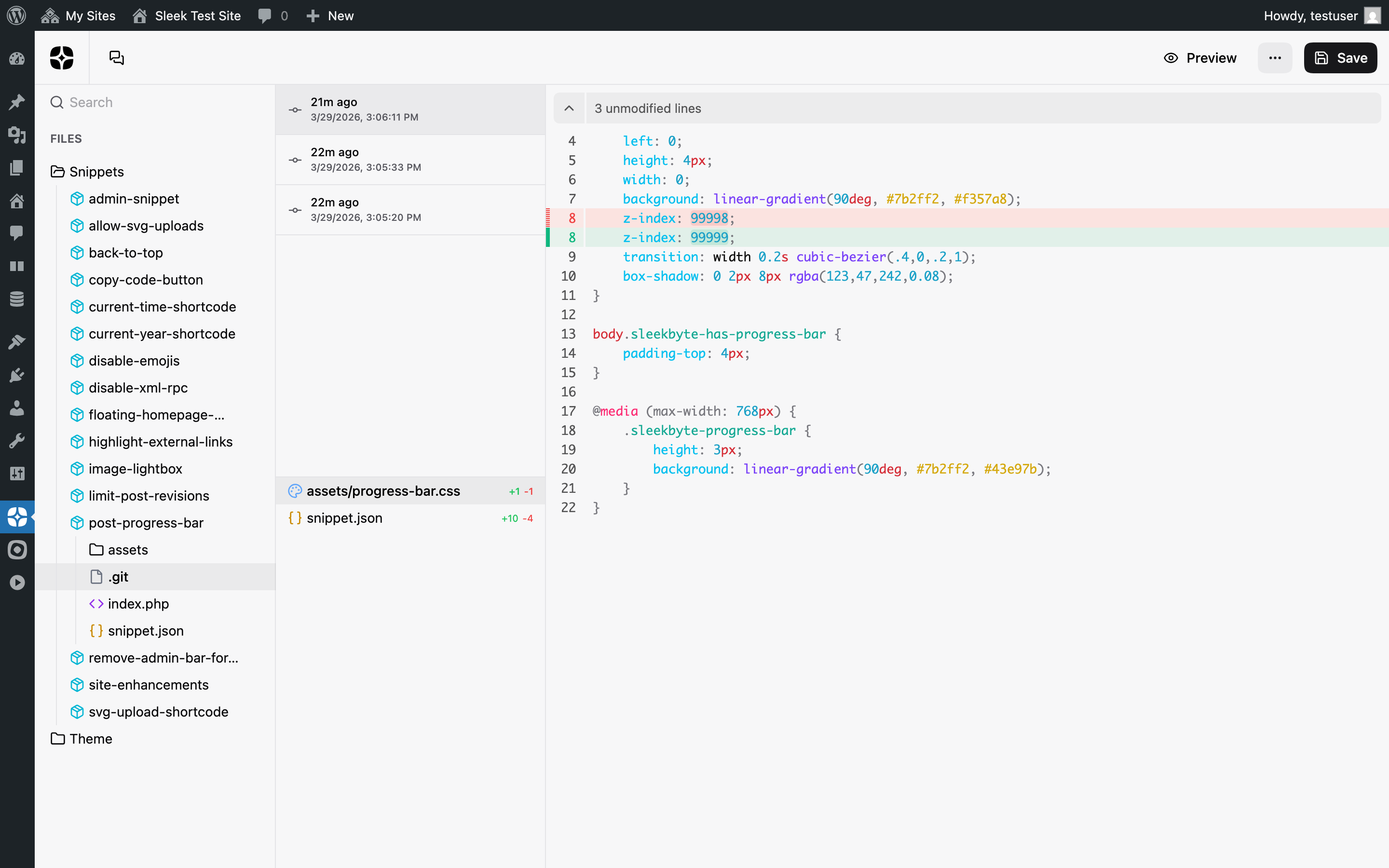Select the Users icon in the sidebar
Screen dimensions: 1389x868
(x=17, y=408)
